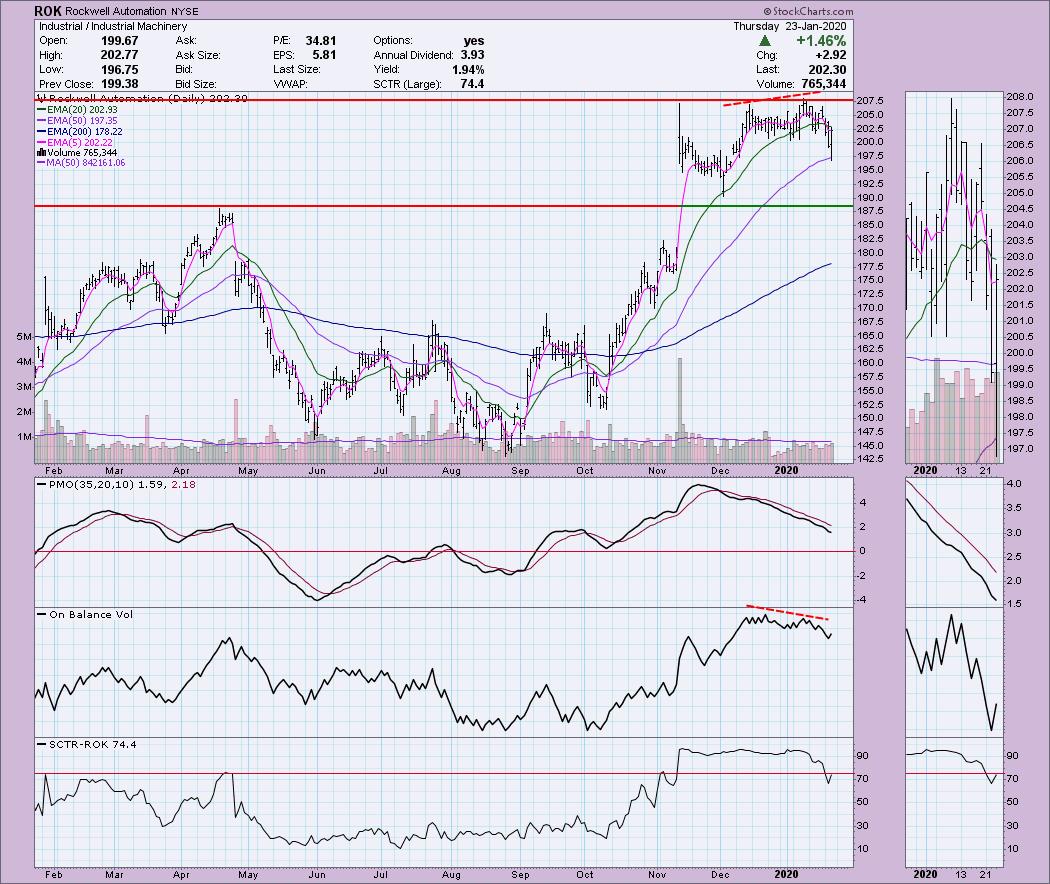Click the MA(50) 842161.06 legend entry
The height and width of the screenshot is (884, 1050).
(81, 163)
